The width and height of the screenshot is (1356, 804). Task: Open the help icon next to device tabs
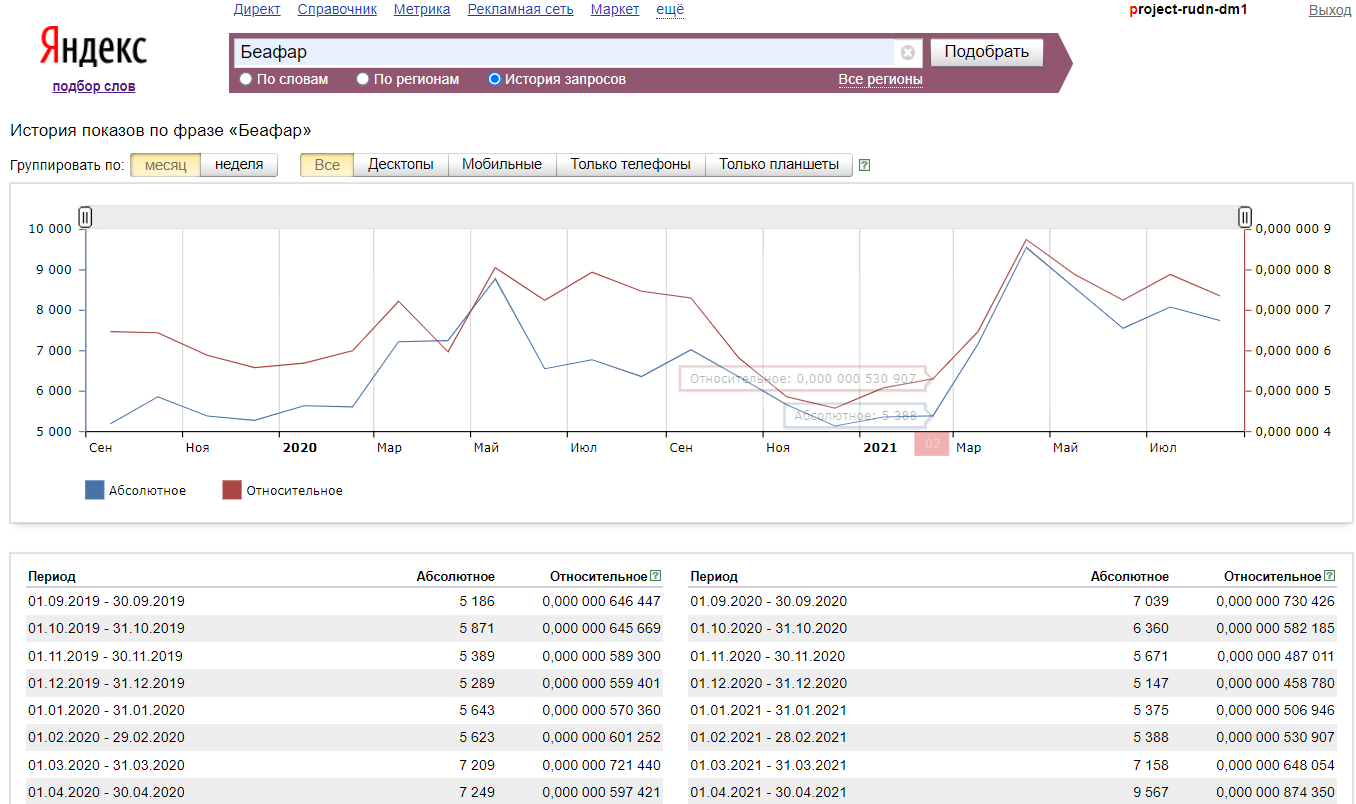pyautogui.click(x=864, y=165)
